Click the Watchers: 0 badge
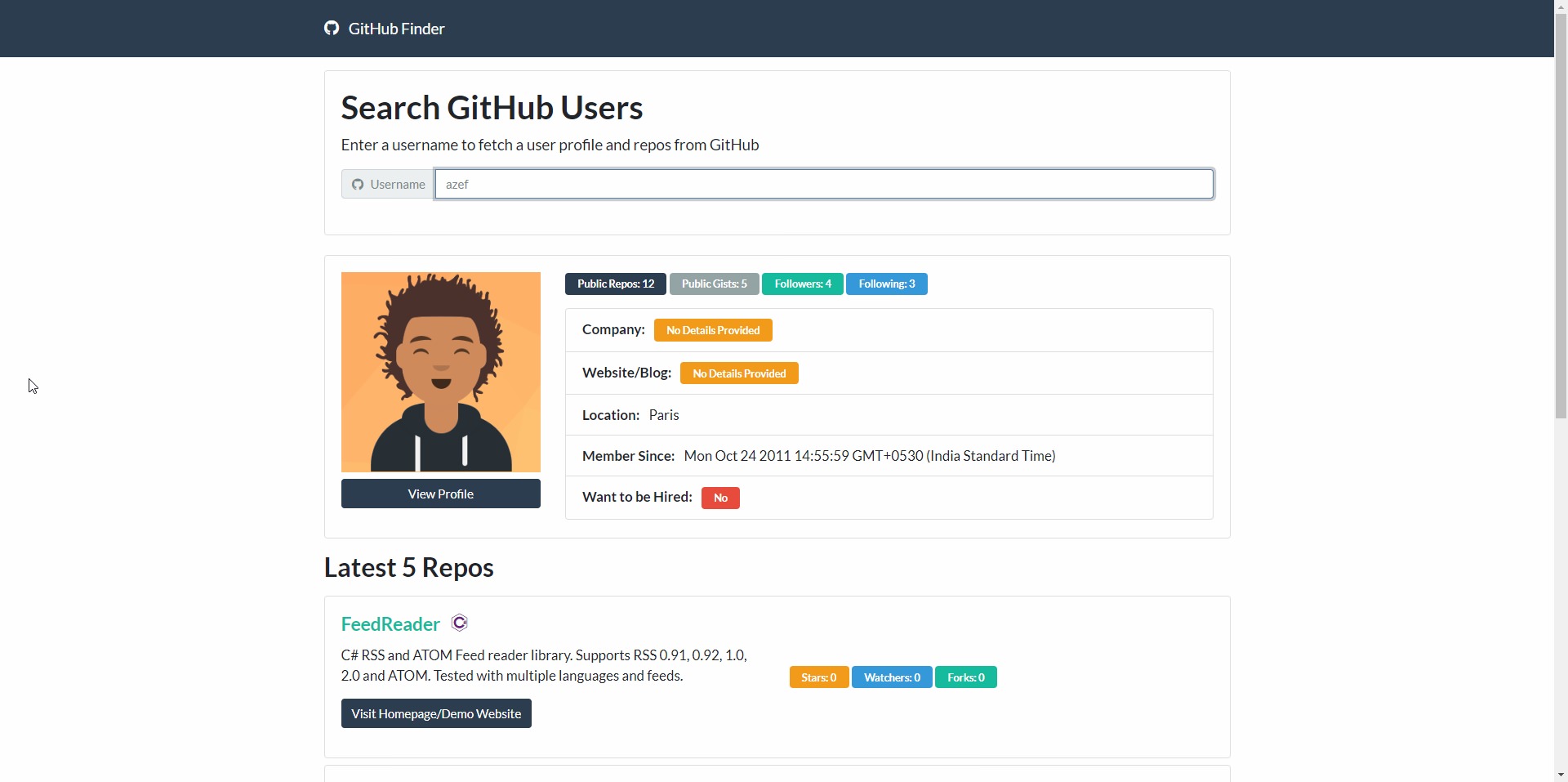1568x782 pixels. pyautogui.click(x=892, y=677)
